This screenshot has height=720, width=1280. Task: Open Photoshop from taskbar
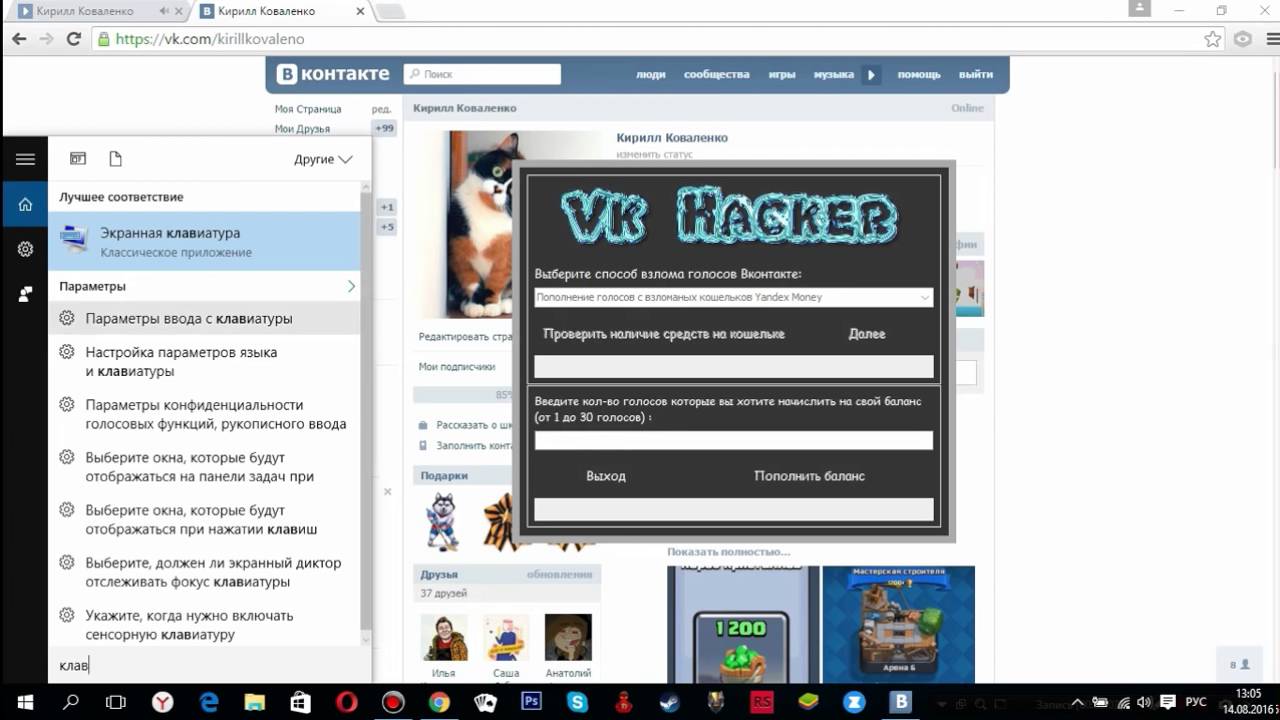click(x=531, y=703)
